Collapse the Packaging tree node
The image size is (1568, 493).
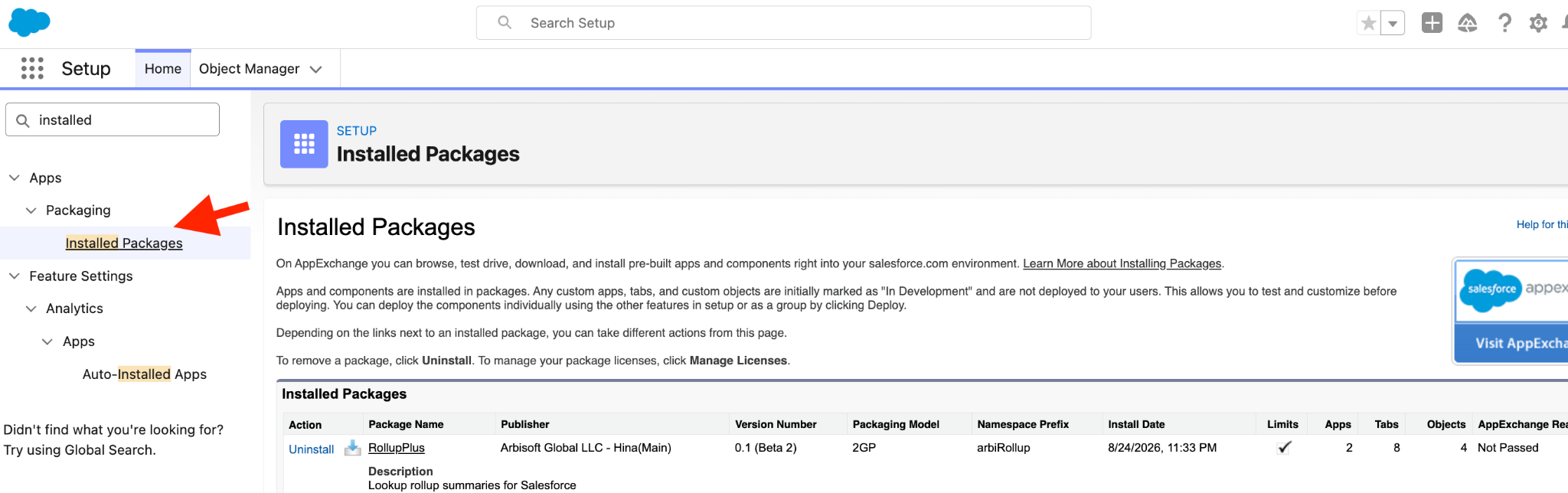pos(31,211)
